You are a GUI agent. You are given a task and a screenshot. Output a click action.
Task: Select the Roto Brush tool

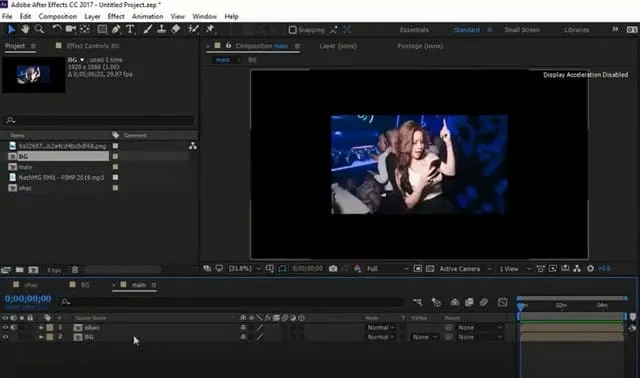(x=193, y=29)
